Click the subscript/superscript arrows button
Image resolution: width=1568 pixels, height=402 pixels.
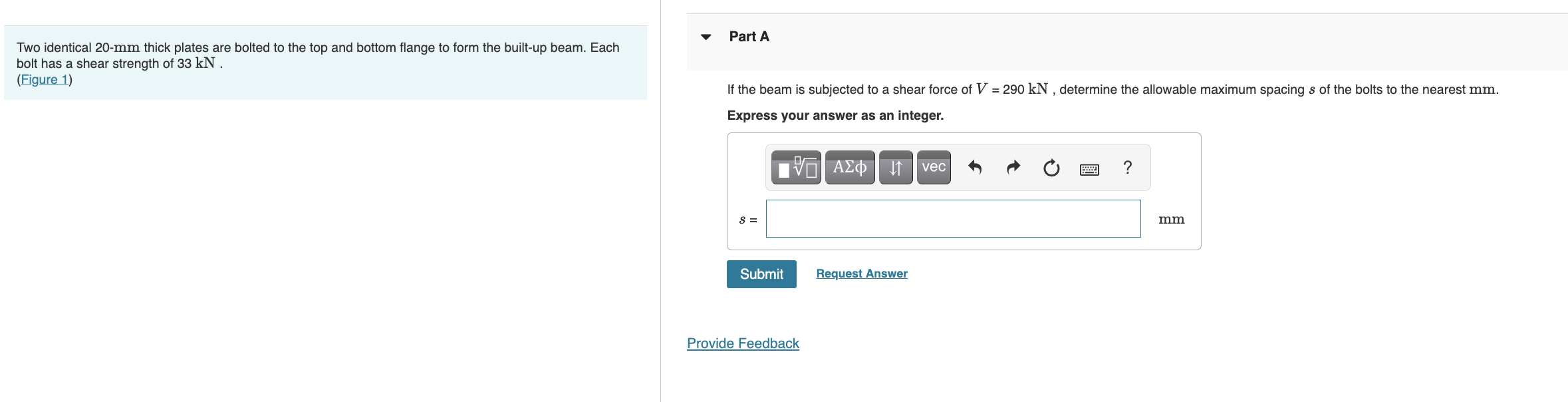(895, 167)
